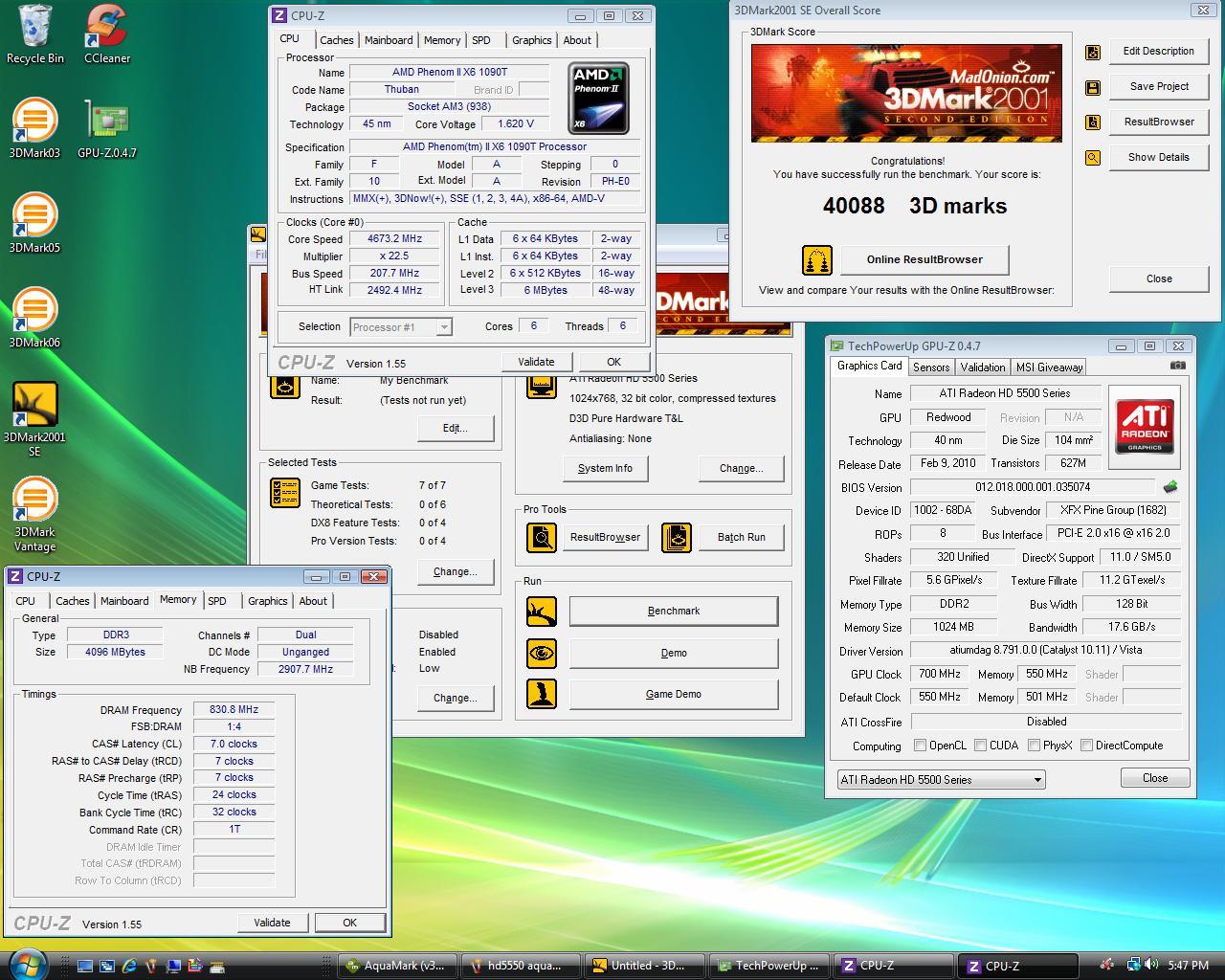Switch to AquaMark taskbar item
Image resolution: width=1225 pixels, height=980 pixels.
pos(397,966)
